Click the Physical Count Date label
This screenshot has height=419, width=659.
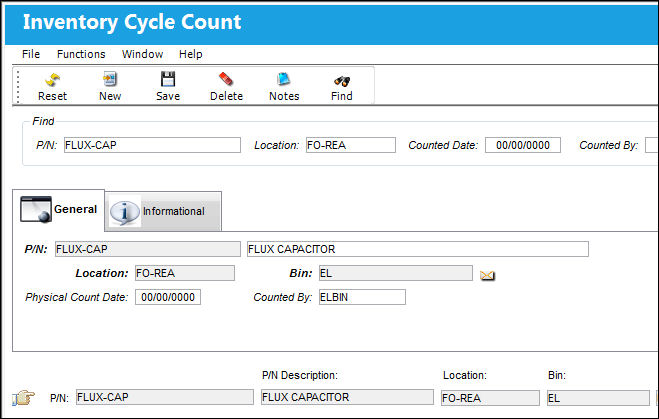pyautogui.click(x=76, y=298)
